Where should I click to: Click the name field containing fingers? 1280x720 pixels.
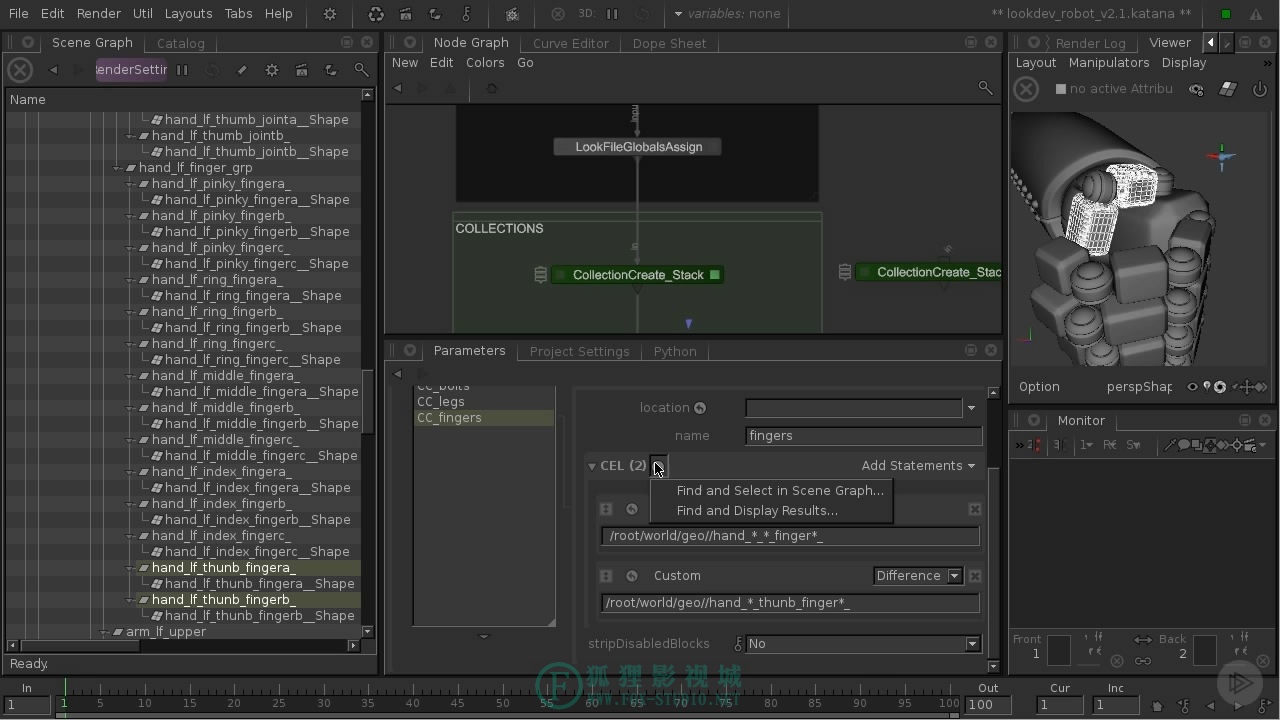coord(864,436)
